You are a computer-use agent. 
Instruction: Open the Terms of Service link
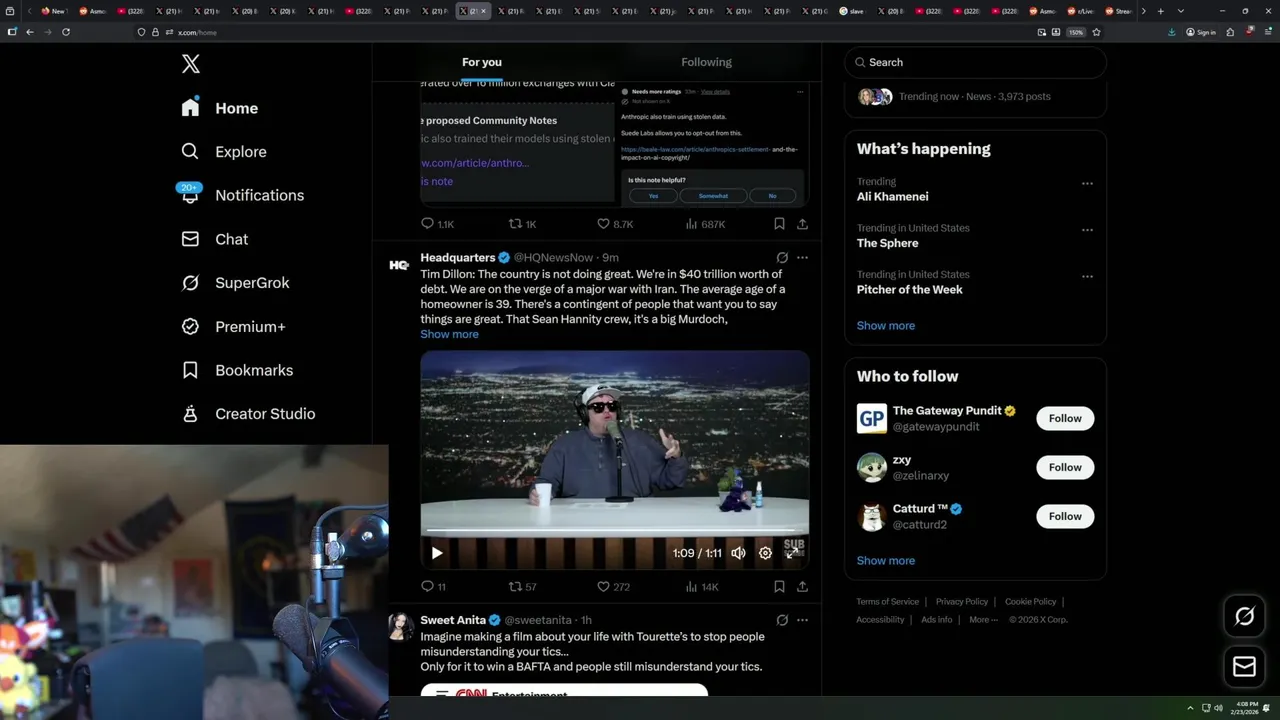[887, 602]
